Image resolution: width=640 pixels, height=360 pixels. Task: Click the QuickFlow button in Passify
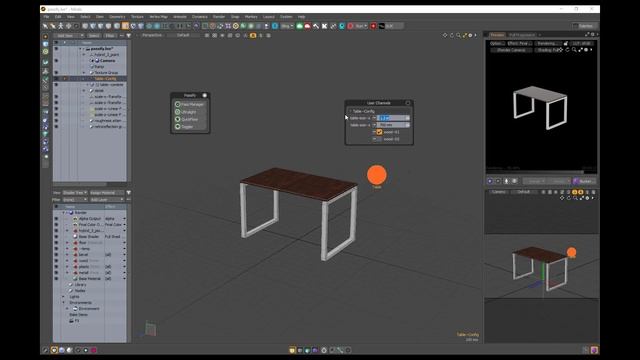(x=189, y=119)
